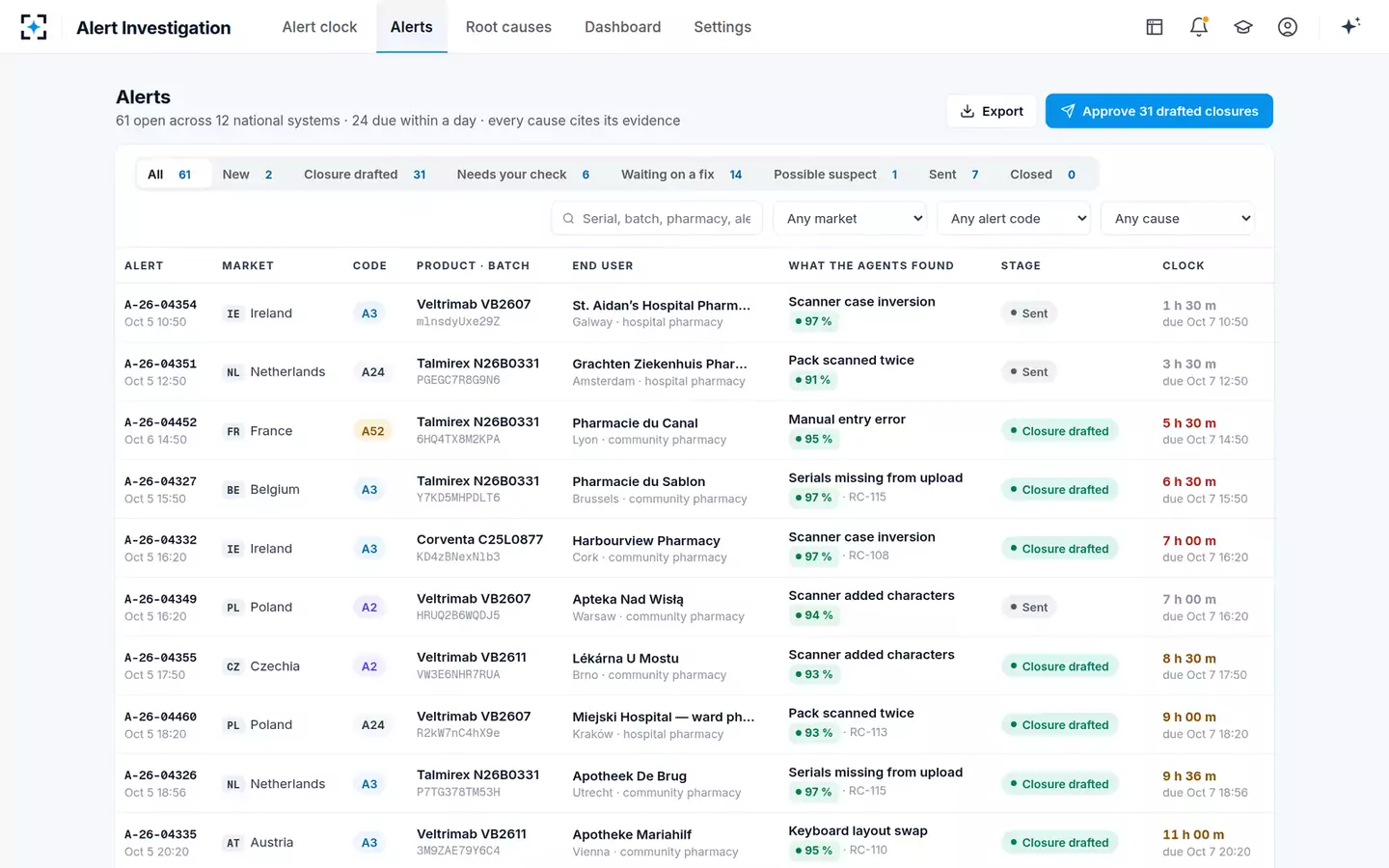Screen dimensions: 1389x868
Task: Click Keyboard layout swap finding
Action: 858,831
